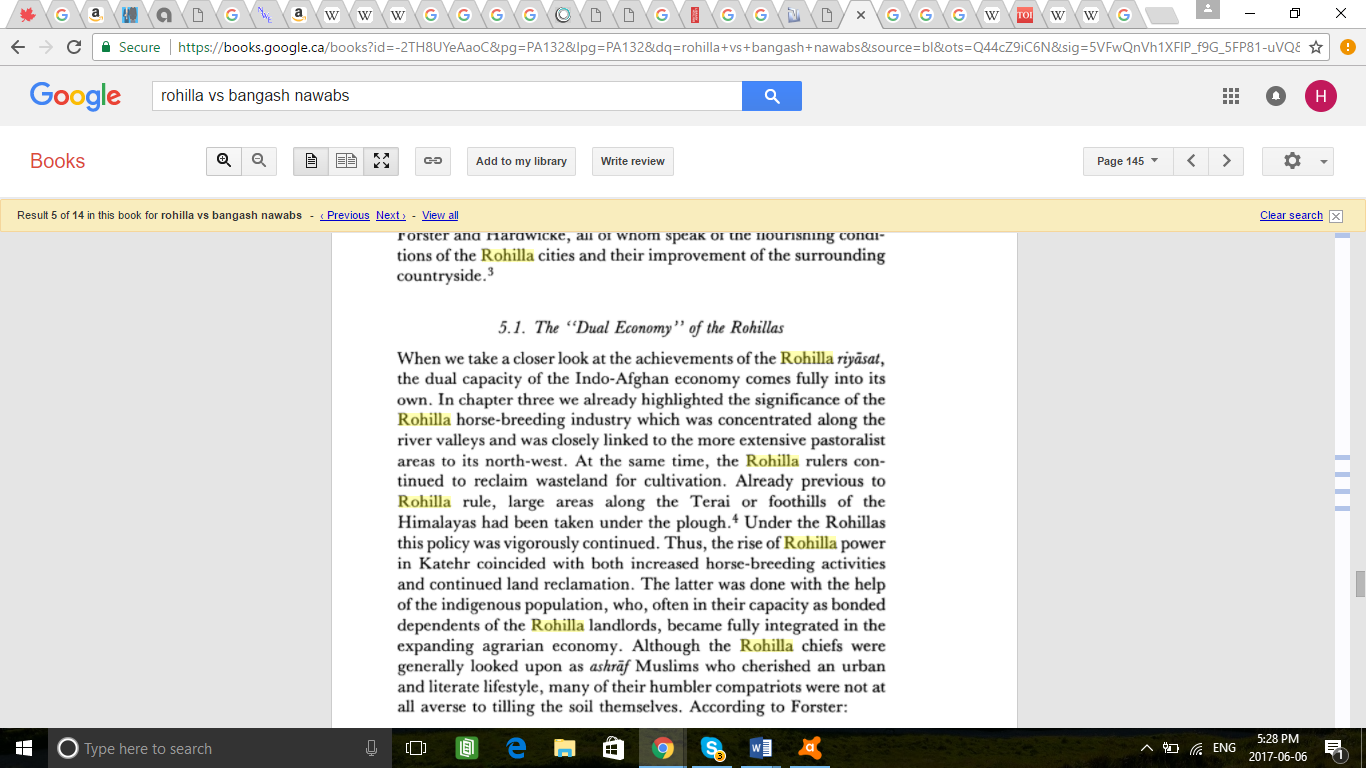The height and width of the screenshot is (768, 1366).
Task: Click the Write review button
Action: [x=633, y=161]
